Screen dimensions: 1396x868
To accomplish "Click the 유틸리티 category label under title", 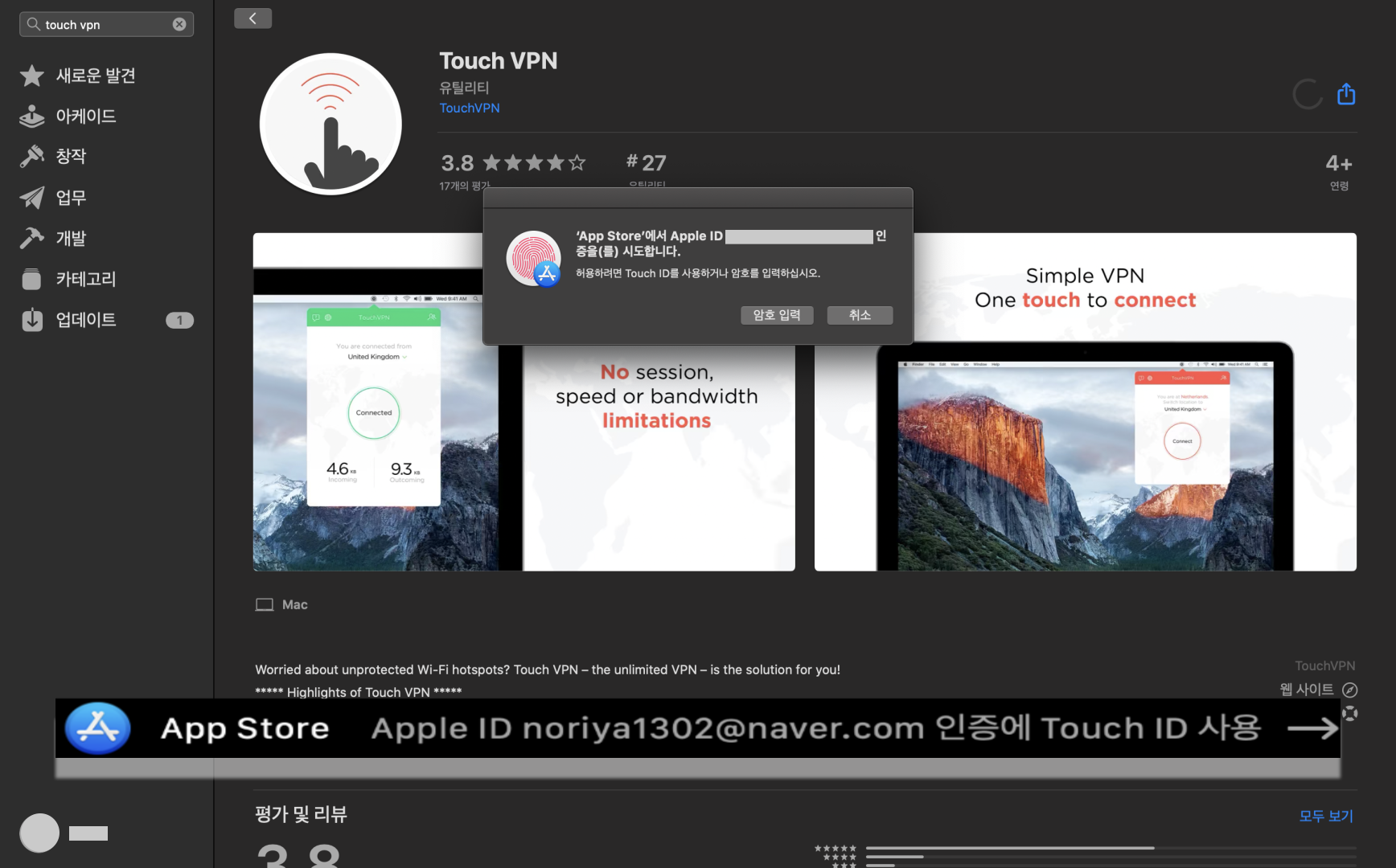I will pos(464,87).
